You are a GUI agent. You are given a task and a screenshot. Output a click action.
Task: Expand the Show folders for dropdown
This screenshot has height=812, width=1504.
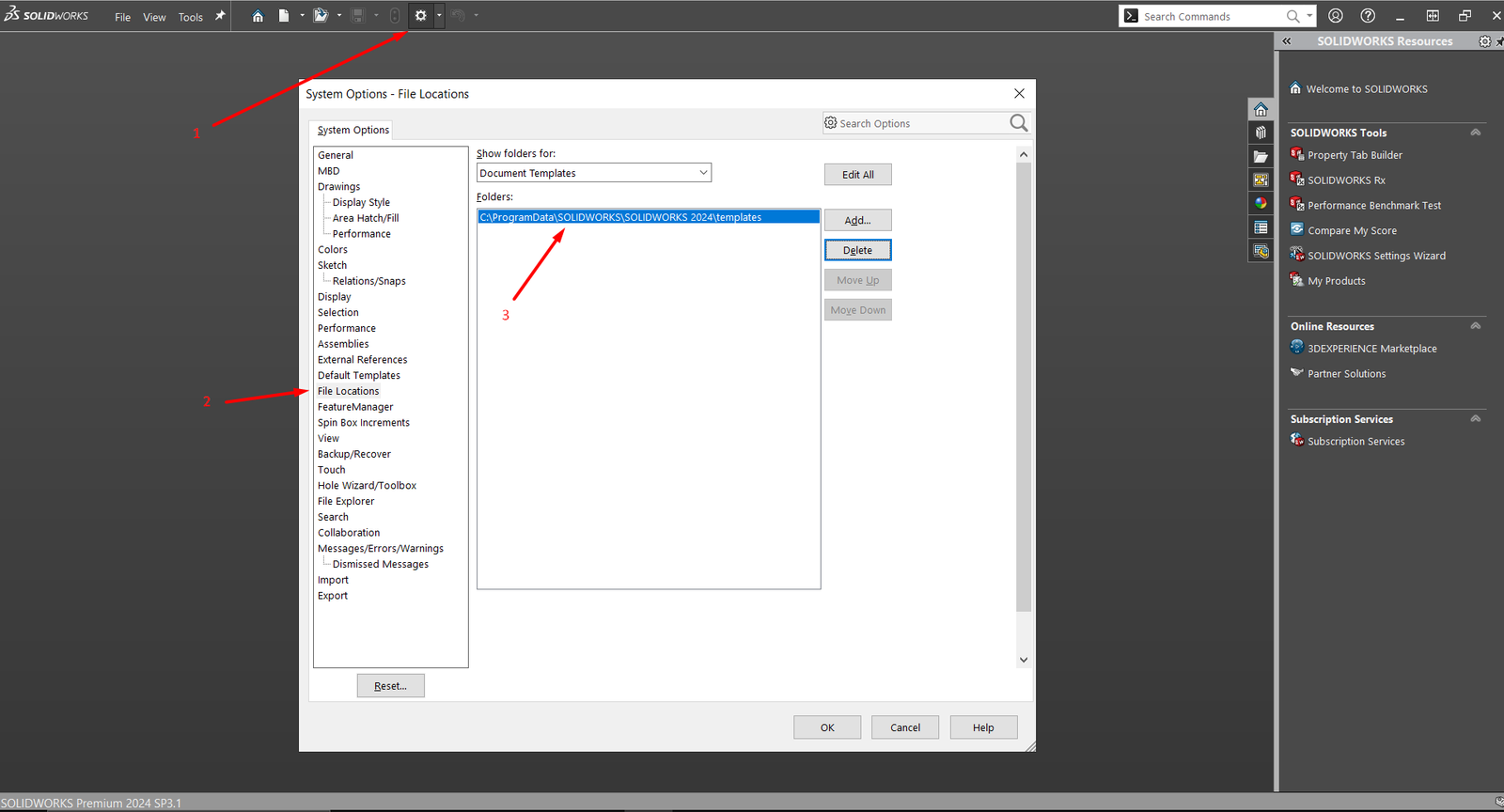[702, 173]
